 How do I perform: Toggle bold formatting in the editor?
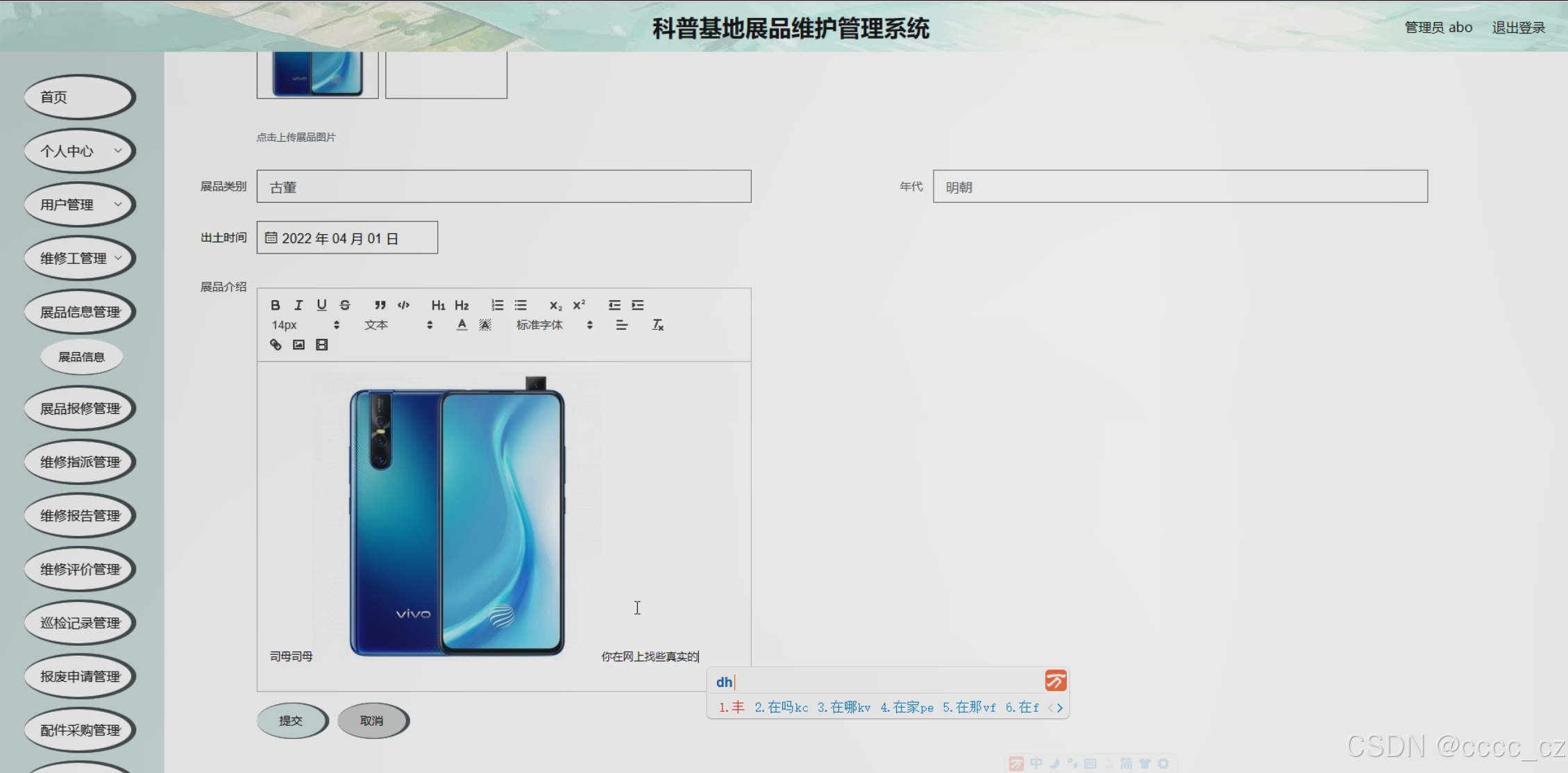[x=276, y=305]
